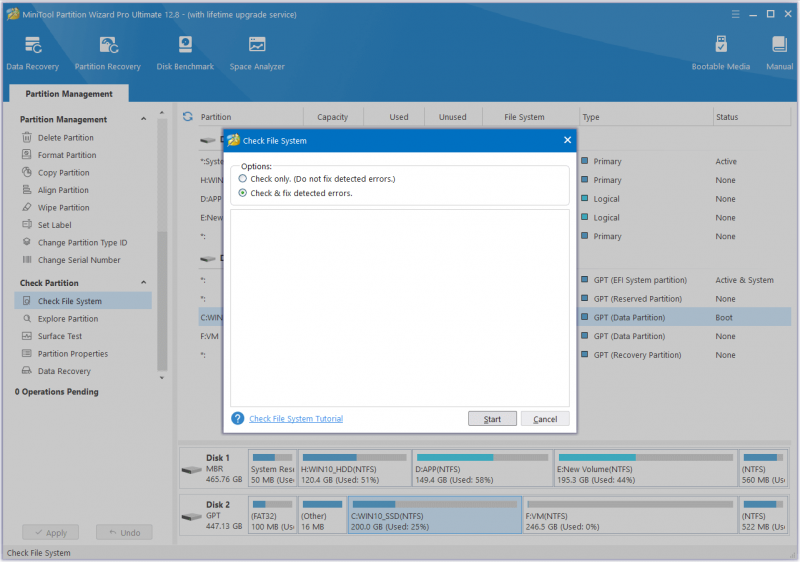Click sidebar scroll down arrow
The height and width of the screenshot is (562, 800).
click(162, 378)
